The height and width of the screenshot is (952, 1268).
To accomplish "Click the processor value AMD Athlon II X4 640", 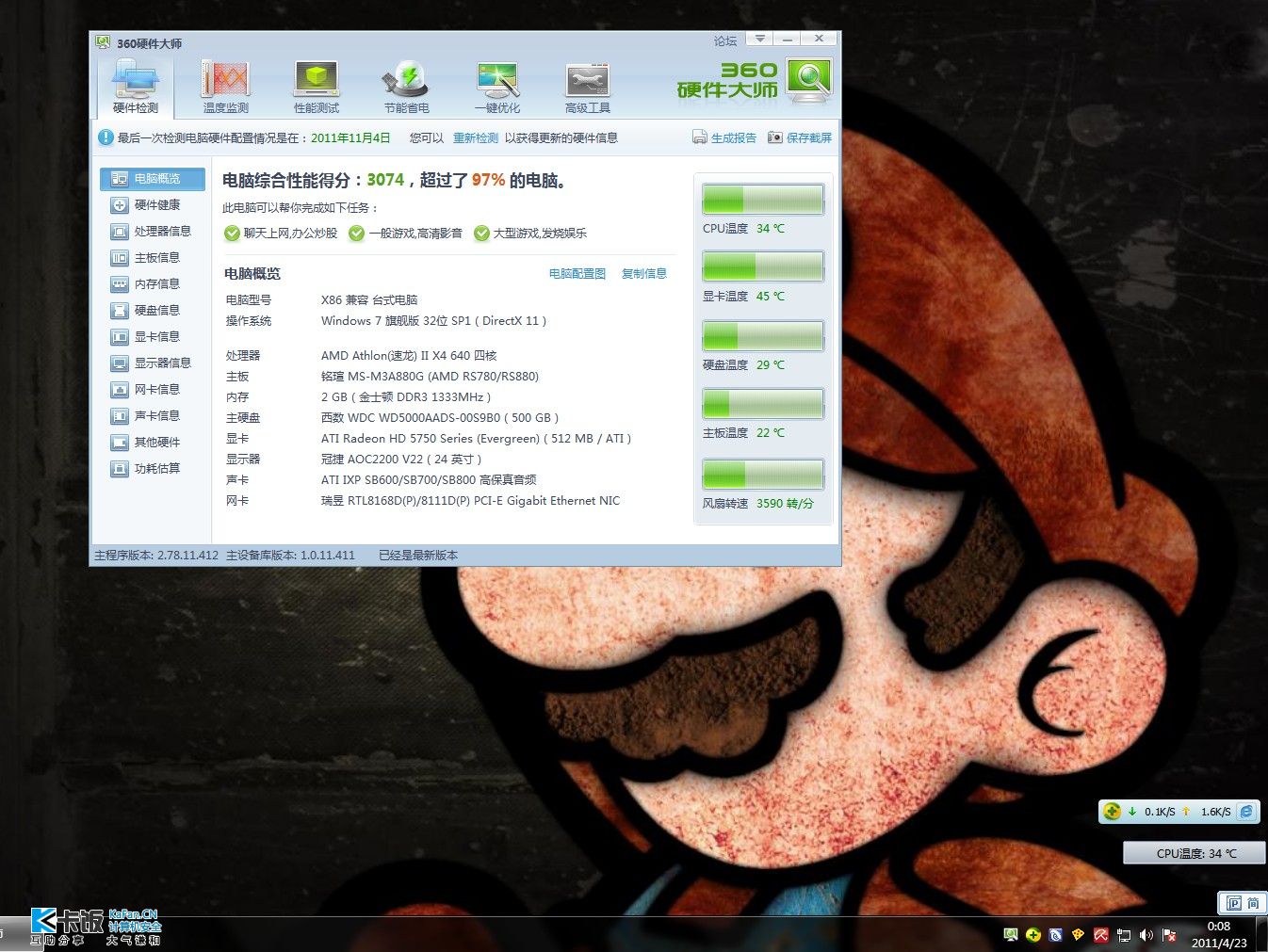I will pos(409,355).
